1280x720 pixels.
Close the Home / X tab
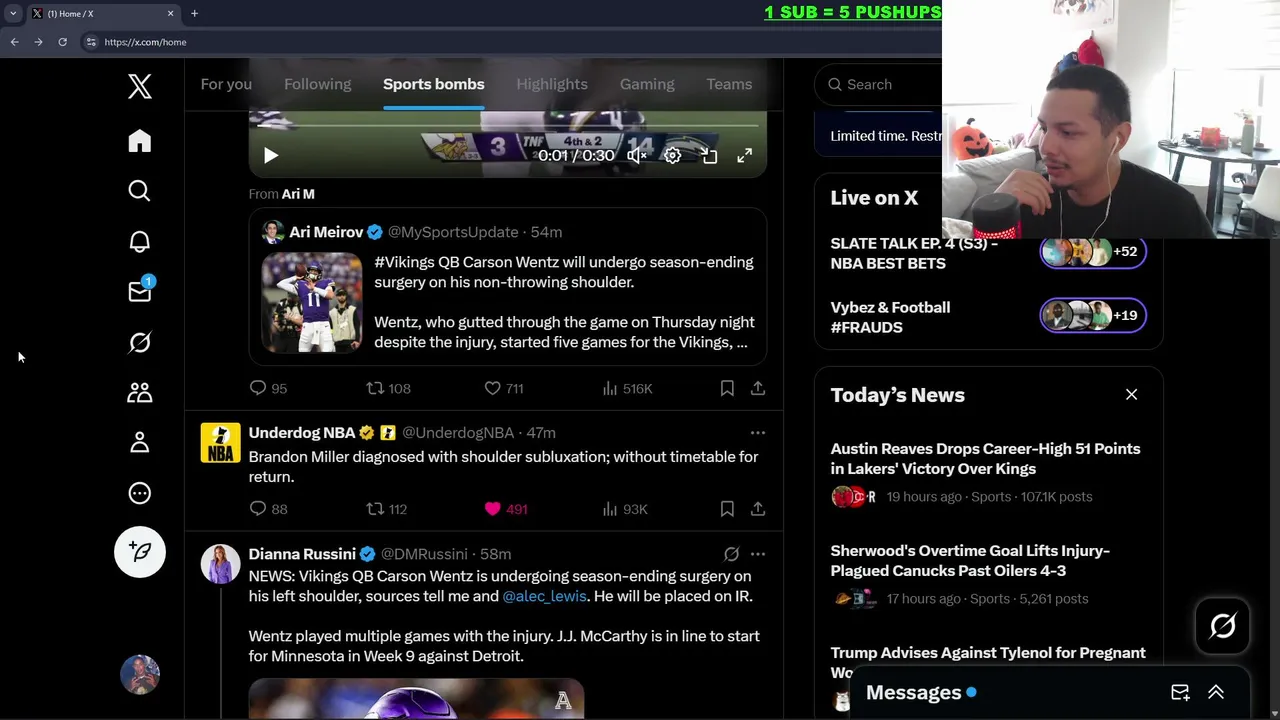[x=170, y=13]
